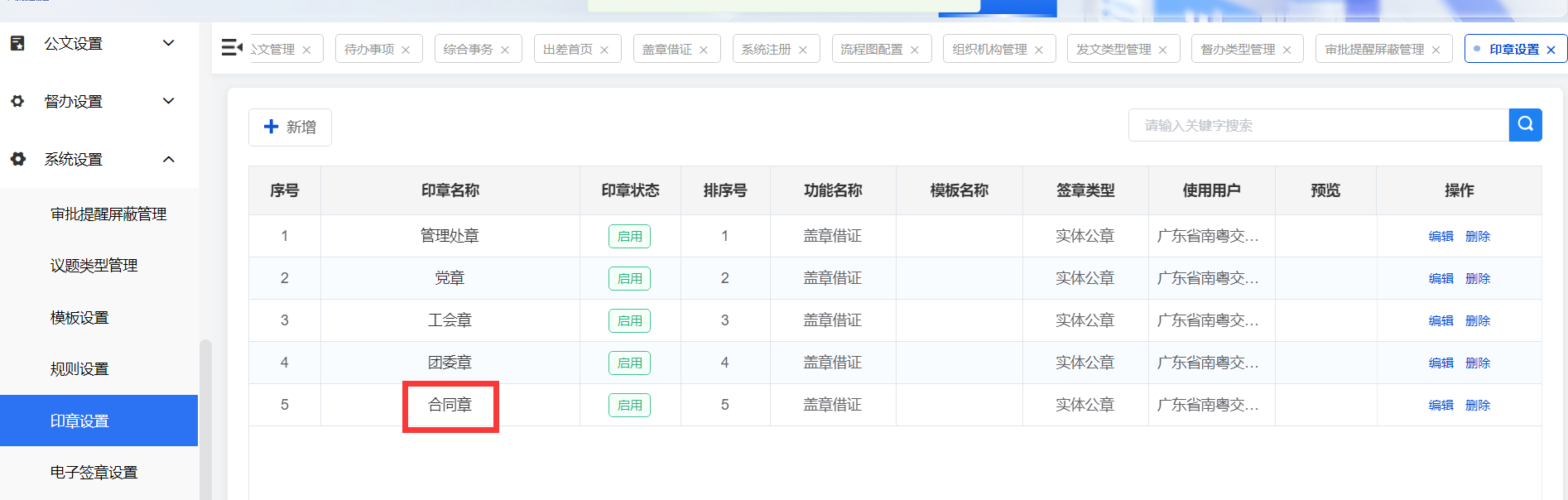This screenshot has height=500, width=1568.
Task: Open the 电子签章设置 sidebar item
Action: 94,473
